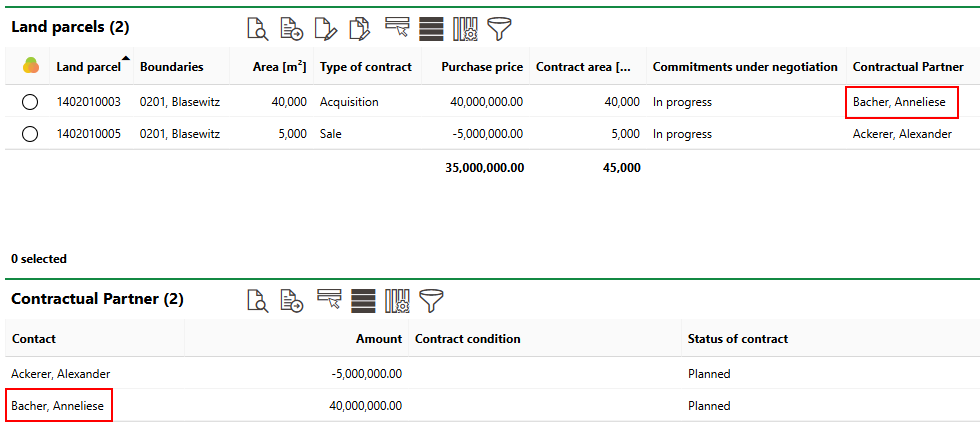Select the radio button for parcel 1402010003
The height and width of the screenshot is (431, 980).
click(29, 102)
